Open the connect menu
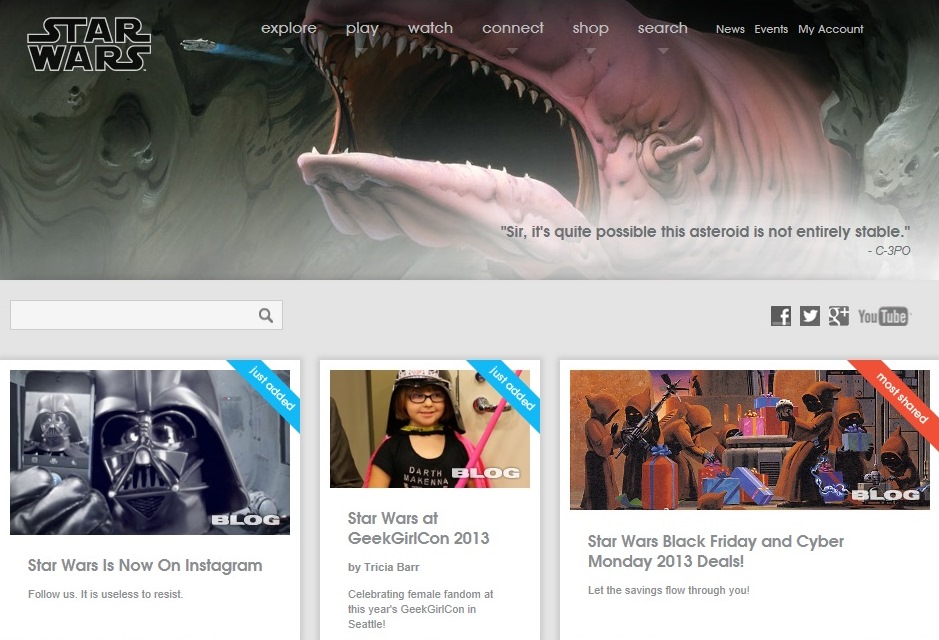939x640 pixels. [513, 28]
